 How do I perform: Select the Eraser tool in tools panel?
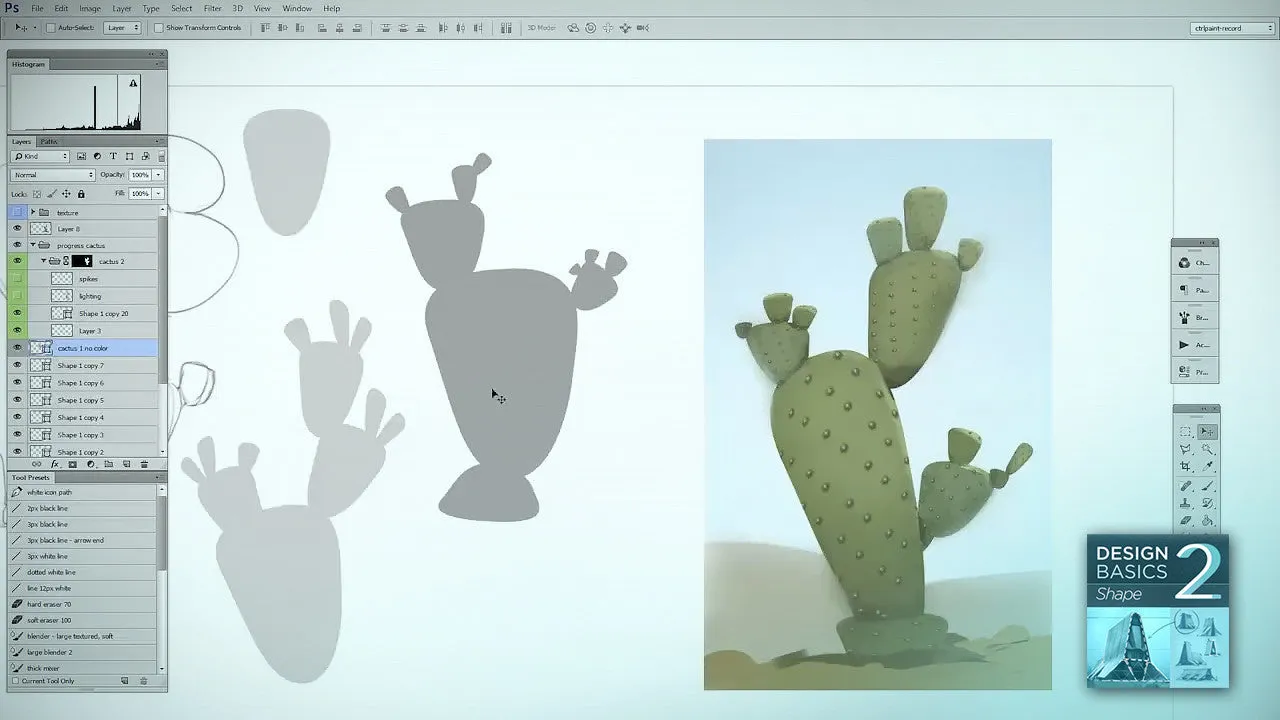1185,520
